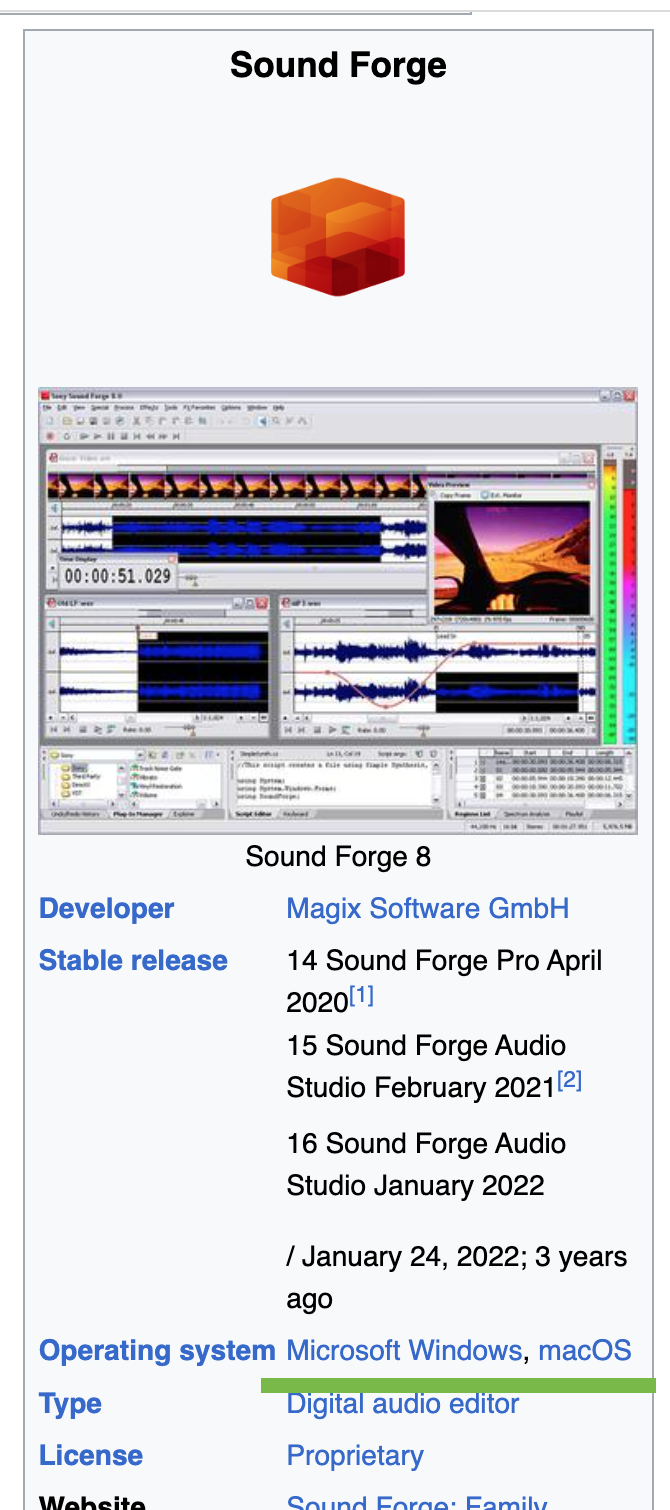This screenshot has width=670, height=1510.
Task: Visit the Microsoft Windows article link
Action: [404, 1351]
